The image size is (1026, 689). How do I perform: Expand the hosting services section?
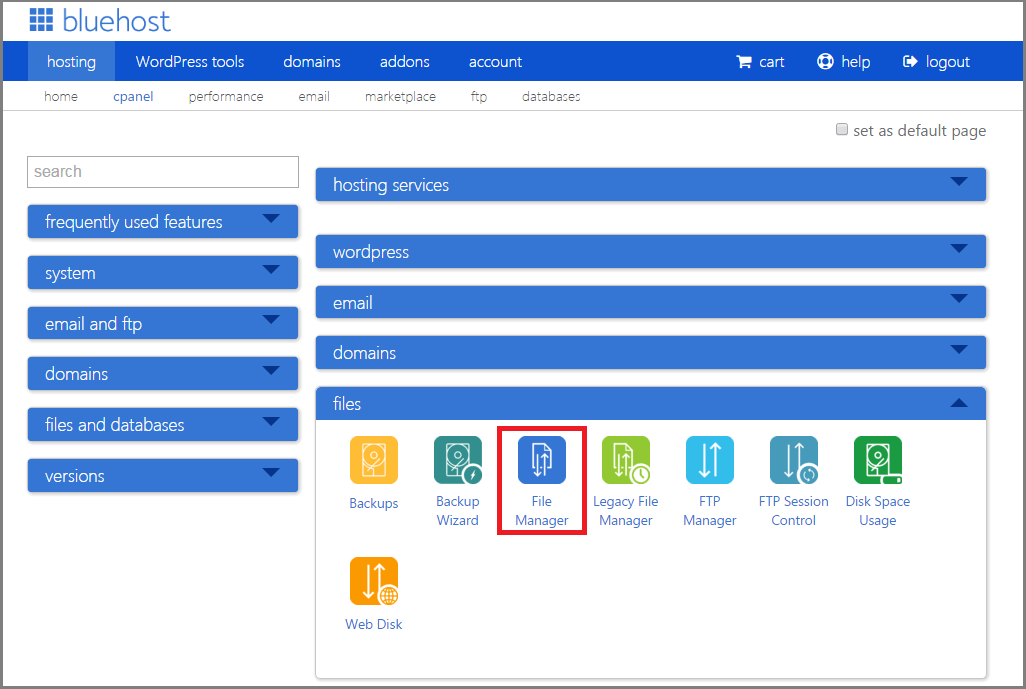(x=650, y=185)
